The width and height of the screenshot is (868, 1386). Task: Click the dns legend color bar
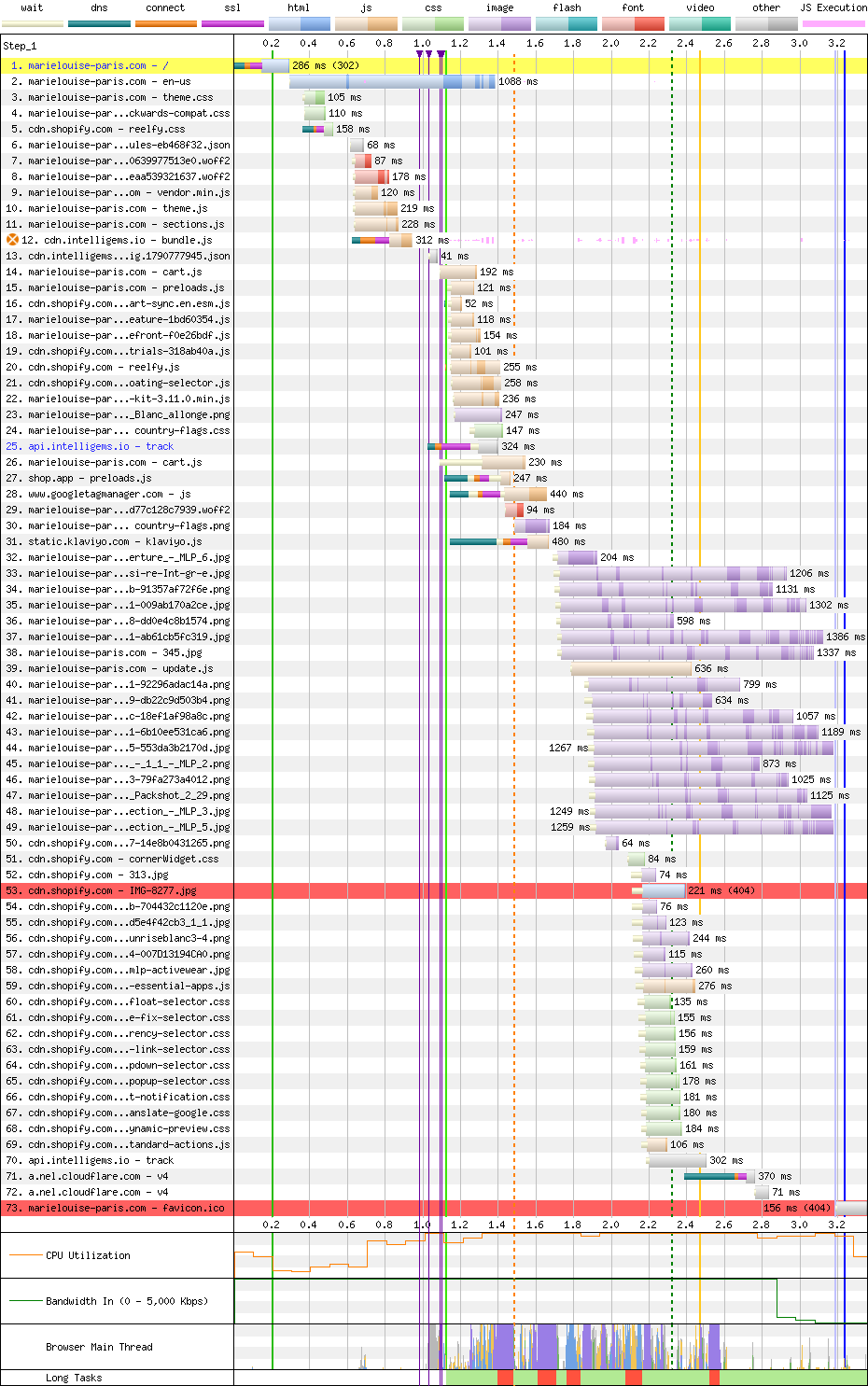(99, 23)
